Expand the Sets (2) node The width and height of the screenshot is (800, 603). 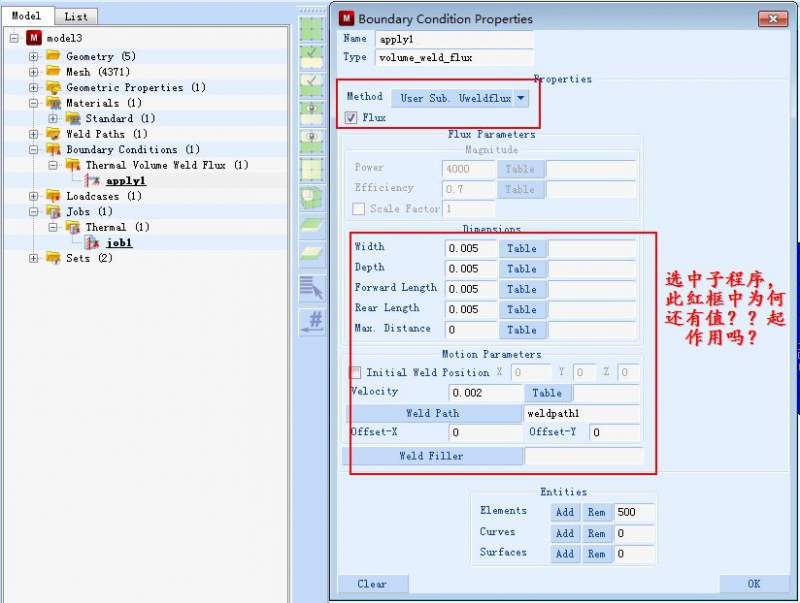point(34,258)
